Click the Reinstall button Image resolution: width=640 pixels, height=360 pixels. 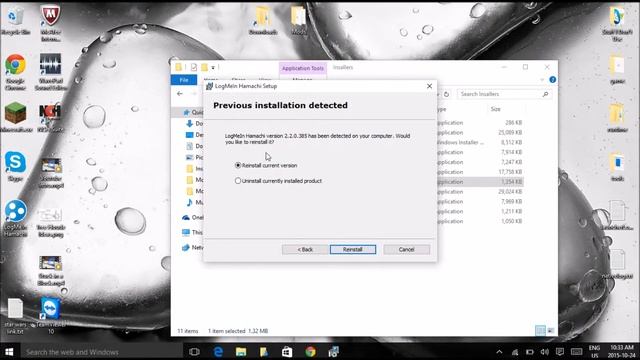(353, 249)
